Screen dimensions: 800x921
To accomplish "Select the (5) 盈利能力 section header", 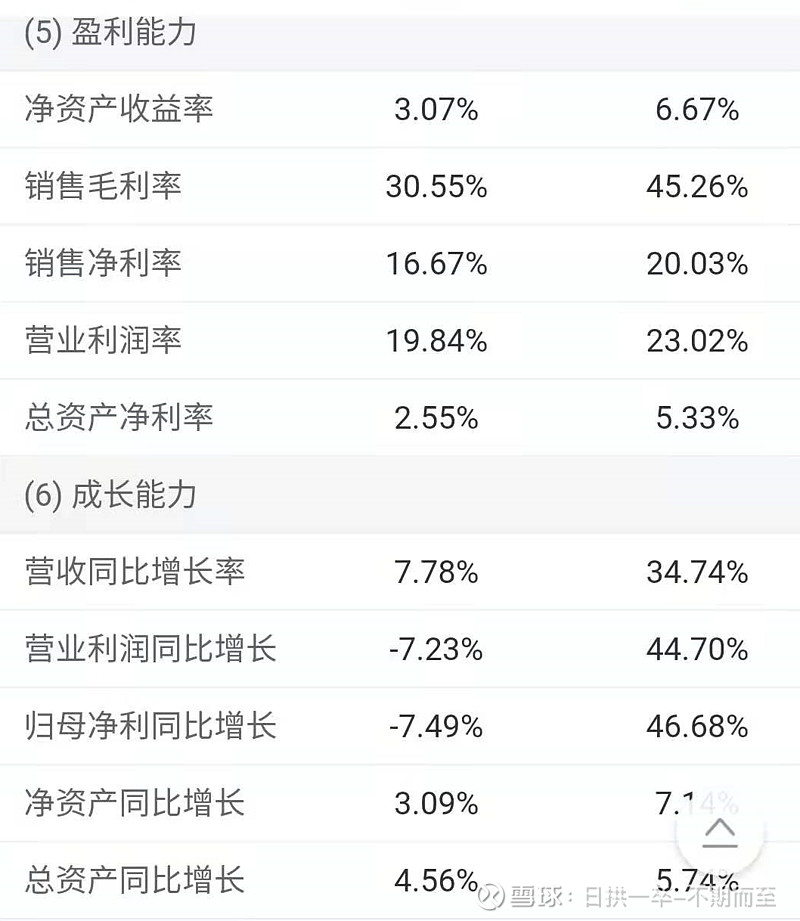I will [110, 32].
